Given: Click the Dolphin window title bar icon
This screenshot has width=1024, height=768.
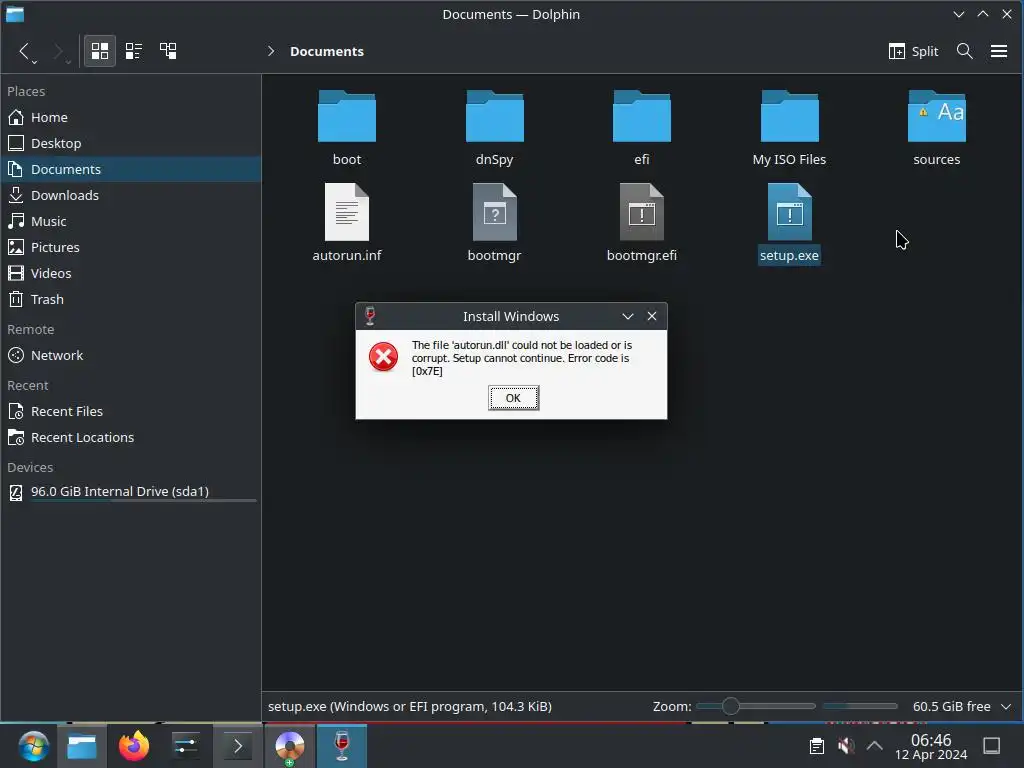Looking at the screenshot, I should (x=14, y=14).
